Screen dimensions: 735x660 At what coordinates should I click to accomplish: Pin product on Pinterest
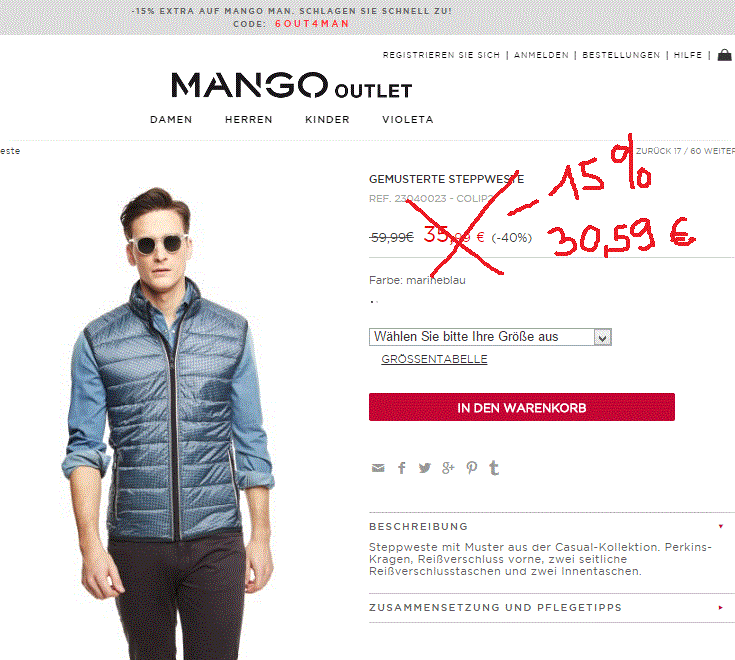pyautogui.click(x=472, y=468)
